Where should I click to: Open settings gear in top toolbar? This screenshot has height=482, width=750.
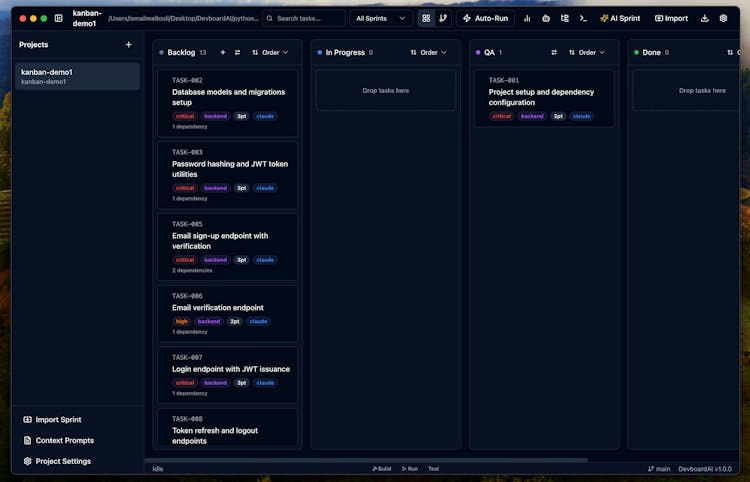[x=723, y=18]
